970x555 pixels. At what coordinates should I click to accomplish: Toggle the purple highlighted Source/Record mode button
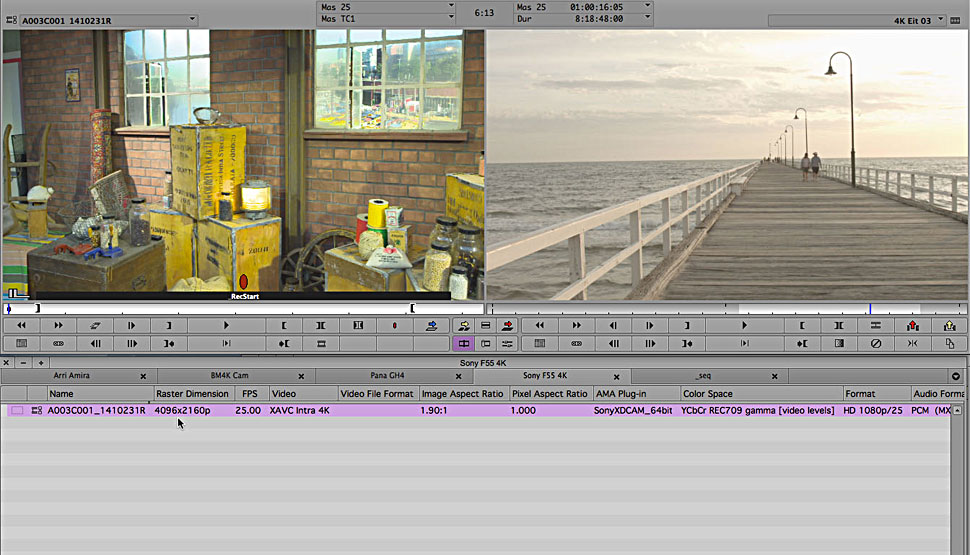[463, 344]
